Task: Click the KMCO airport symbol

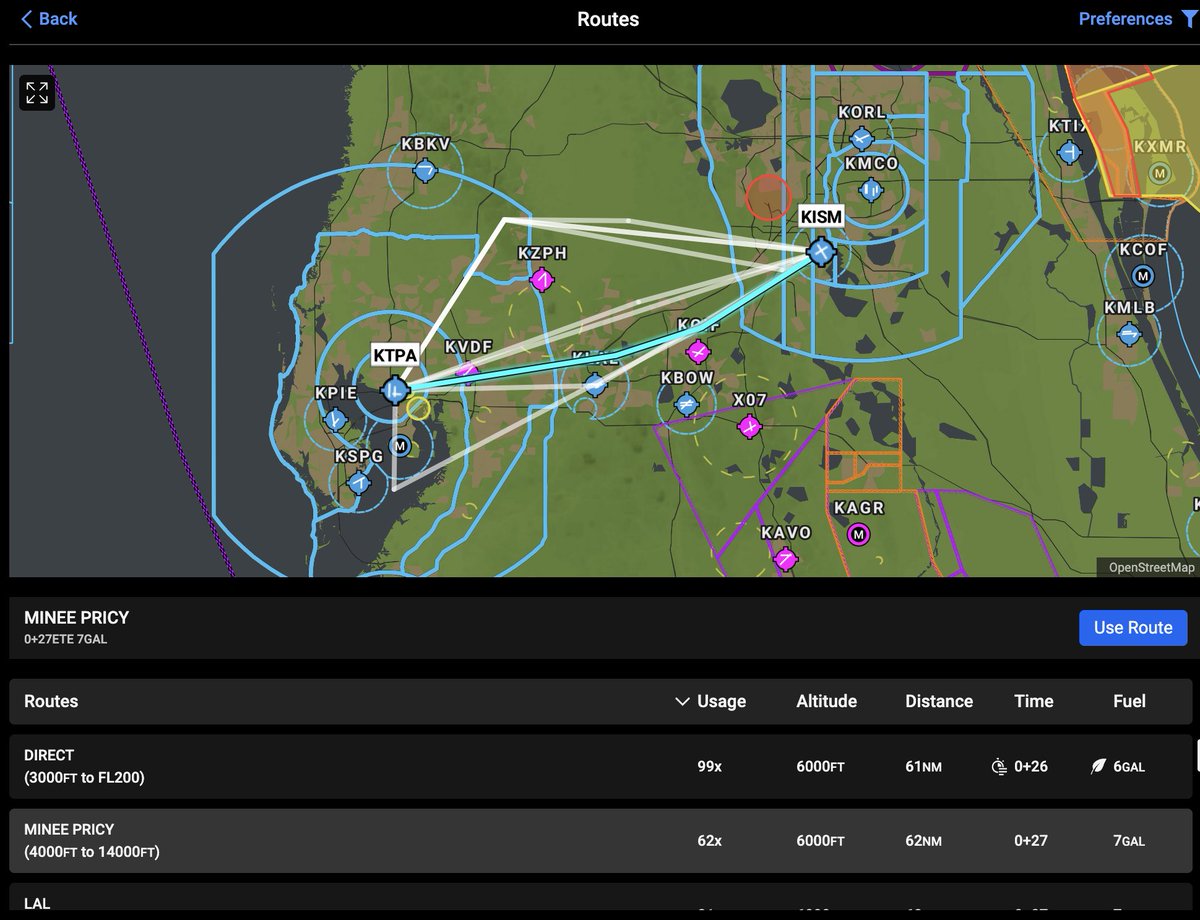Action: 870,190
